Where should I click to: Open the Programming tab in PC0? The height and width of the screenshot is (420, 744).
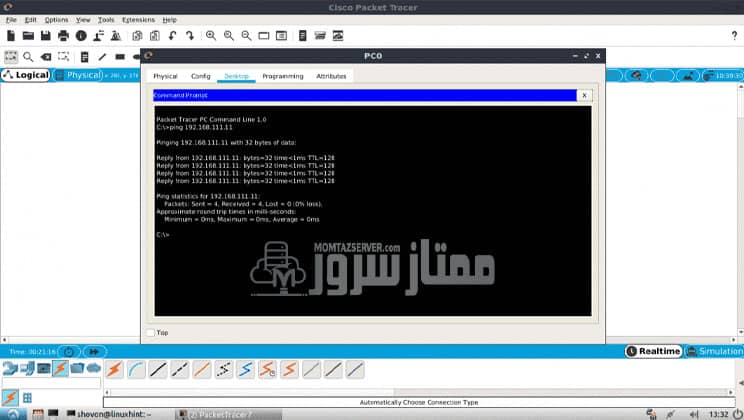click(x=283, y=76)
